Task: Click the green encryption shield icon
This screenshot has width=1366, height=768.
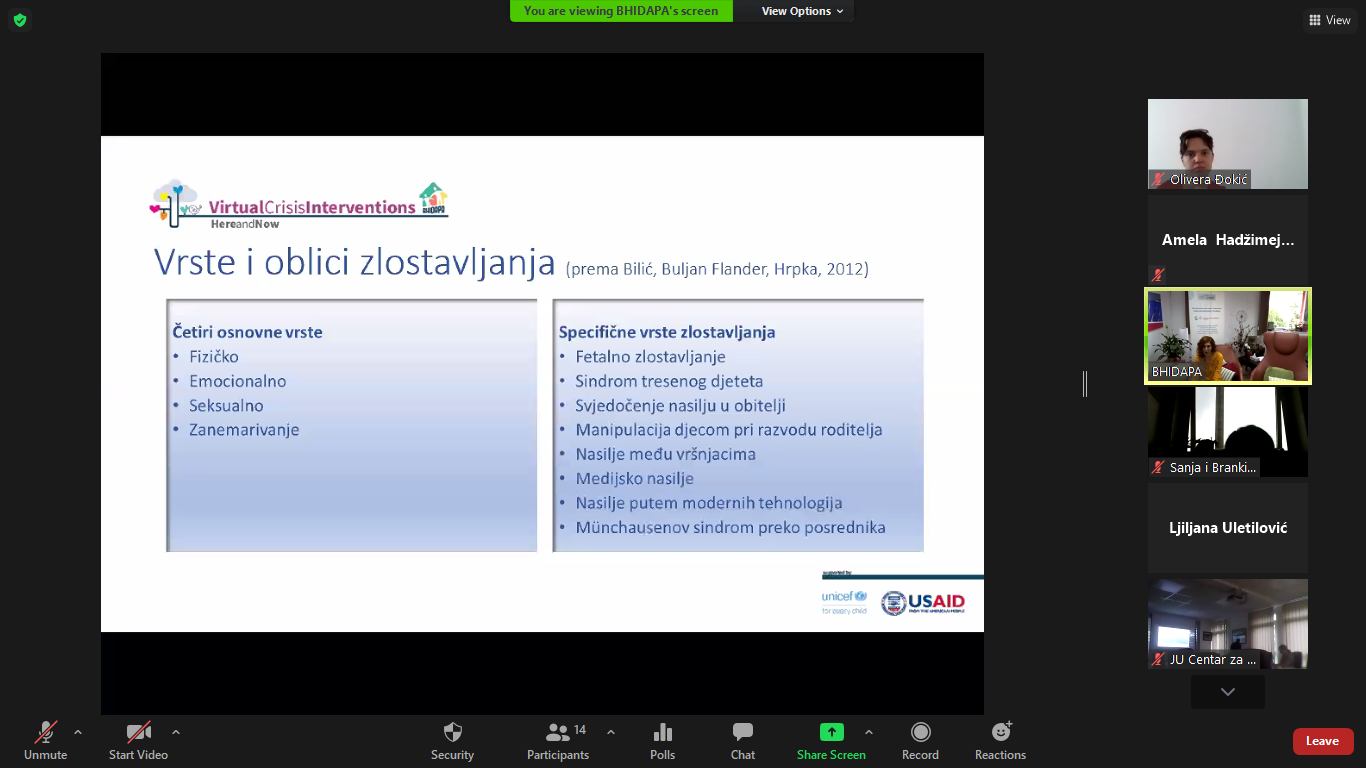Action: [x=20, y=20]
